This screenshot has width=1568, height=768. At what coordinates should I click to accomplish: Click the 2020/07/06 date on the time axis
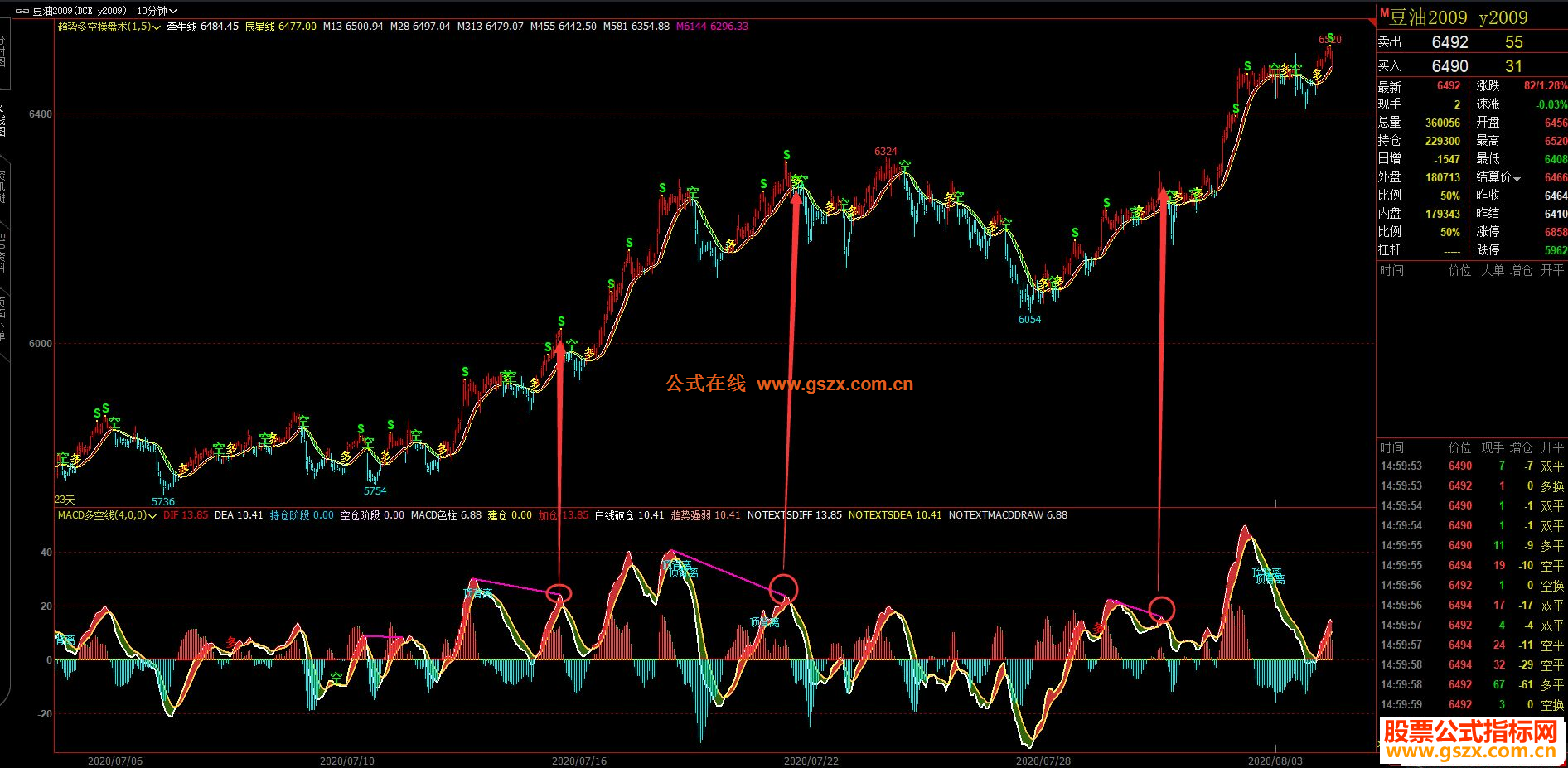115,761
